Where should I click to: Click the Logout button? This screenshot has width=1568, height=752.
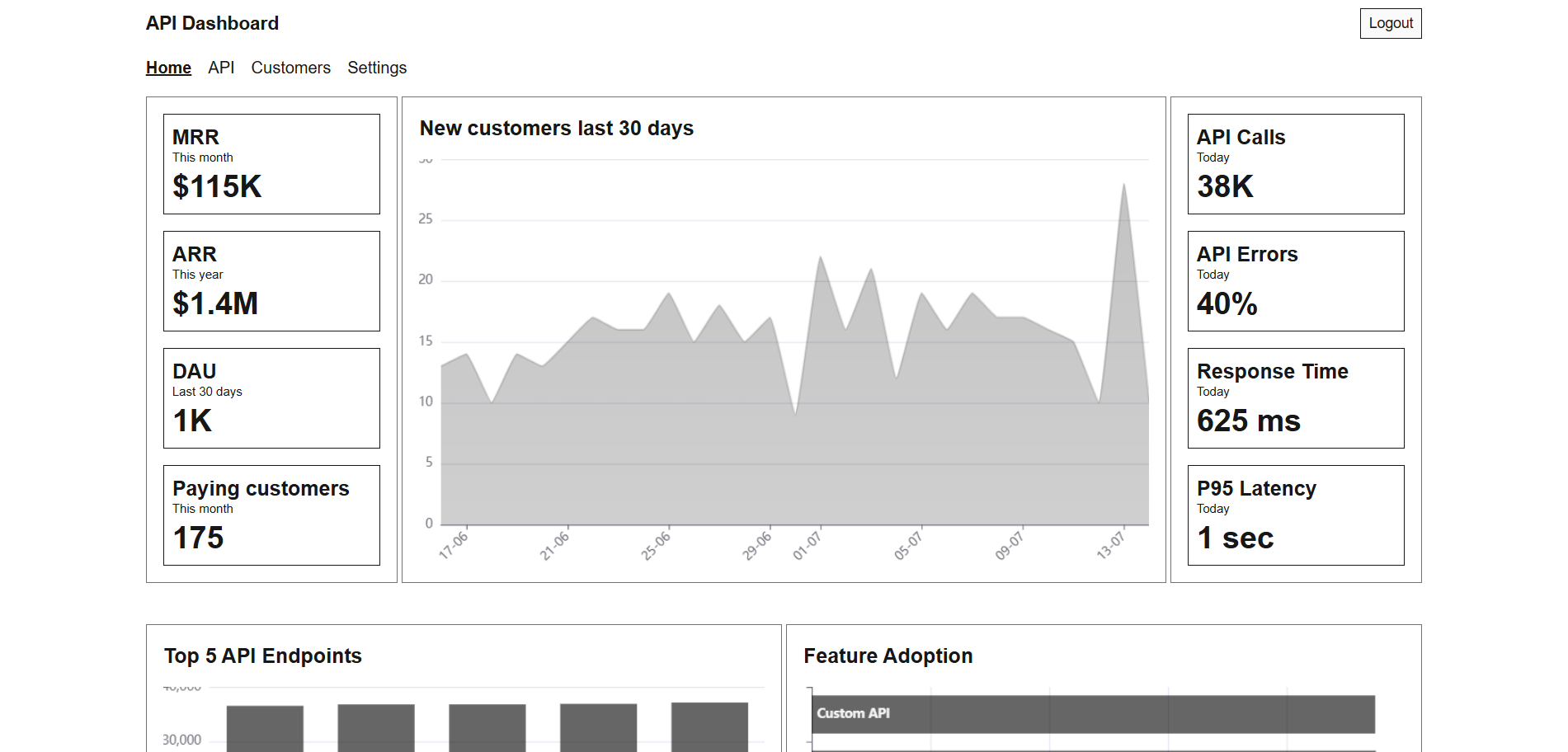pyautogui.click(x=1390, y=23)
